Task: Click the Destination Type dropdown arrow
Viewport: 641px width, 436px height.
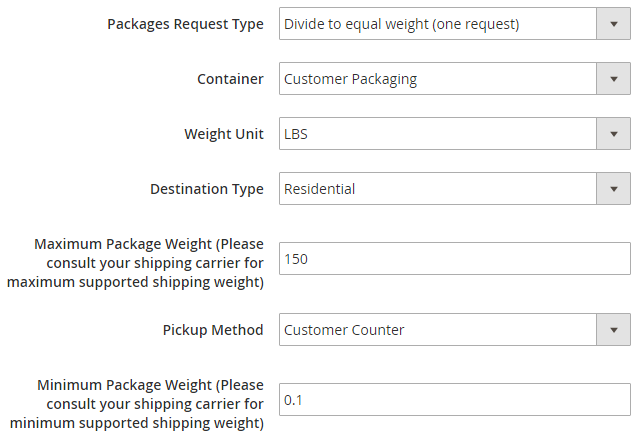Action: click(612, 189)
